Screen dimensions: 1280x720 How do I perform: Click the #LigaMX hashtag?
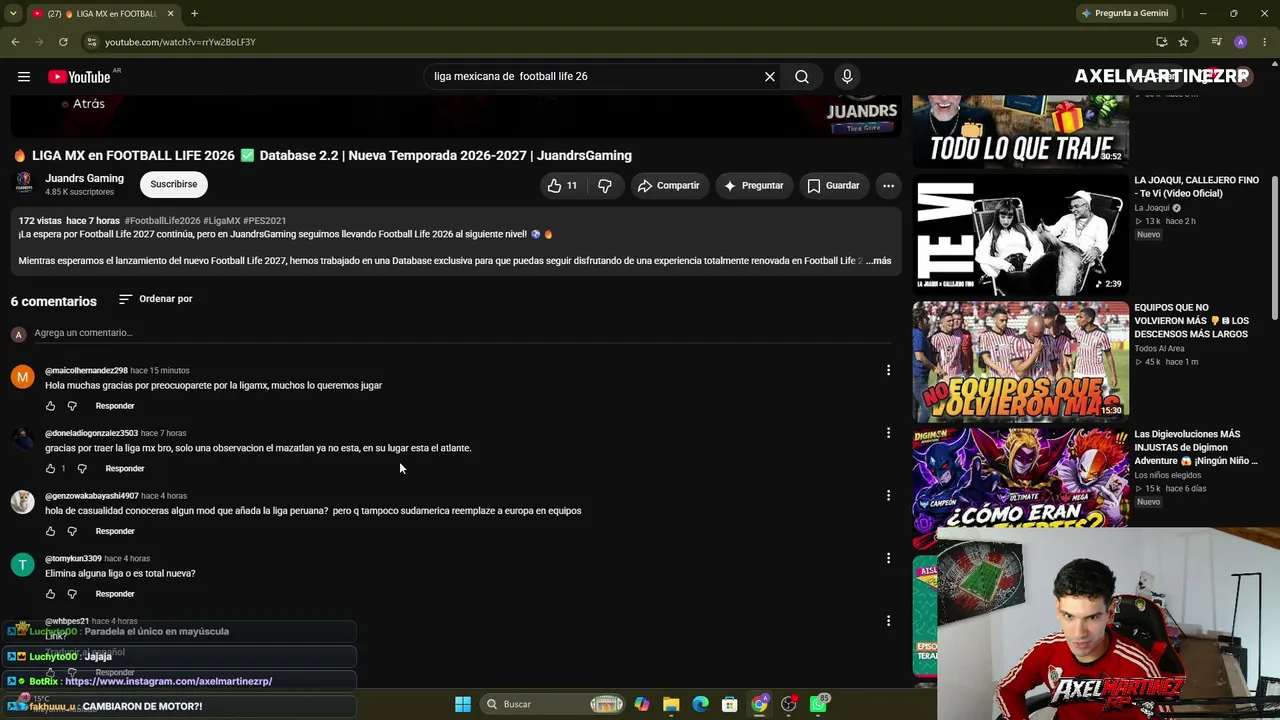coord(222,220)
